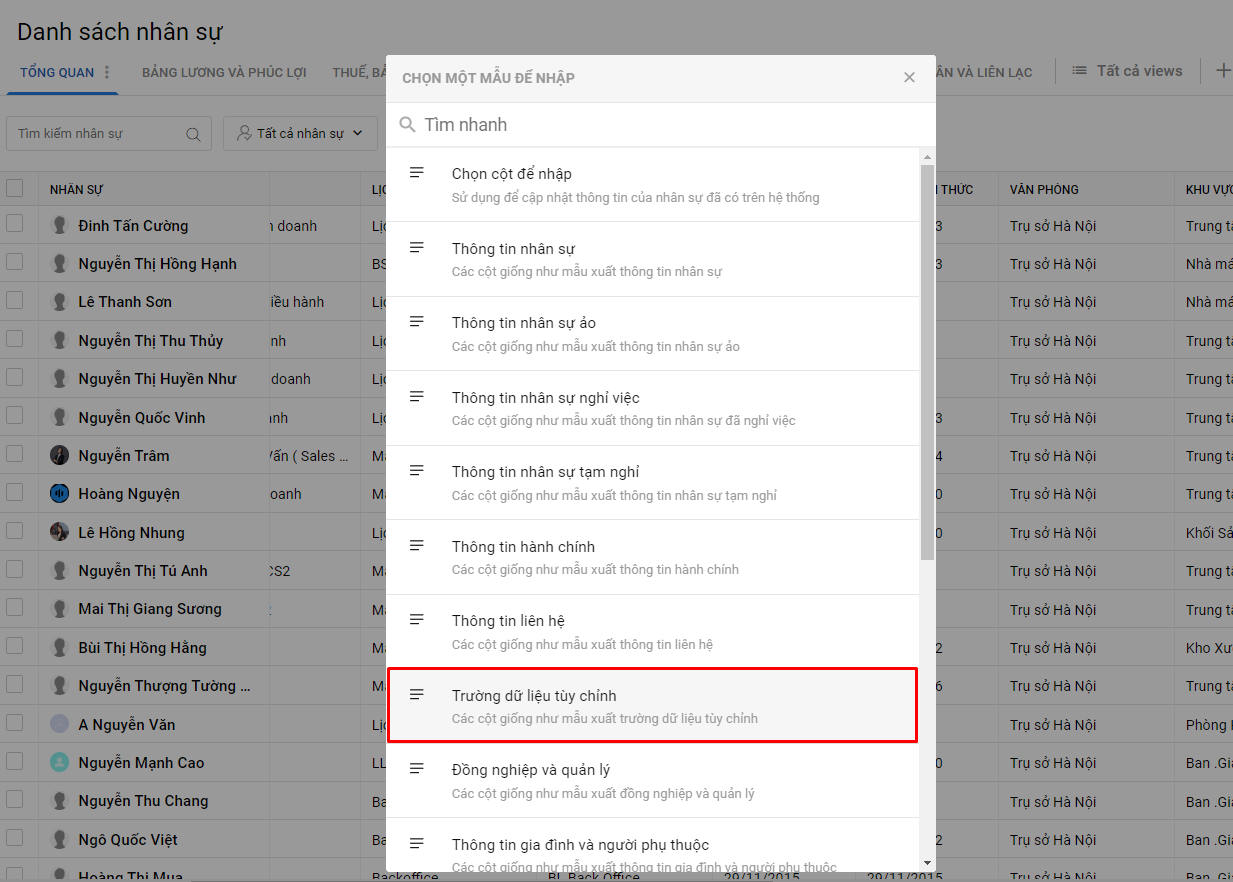Viewport: 1233px width, 882px height.
Task: Choose the Đồng nghiệp và quản lý template
Action: point(652,780)
